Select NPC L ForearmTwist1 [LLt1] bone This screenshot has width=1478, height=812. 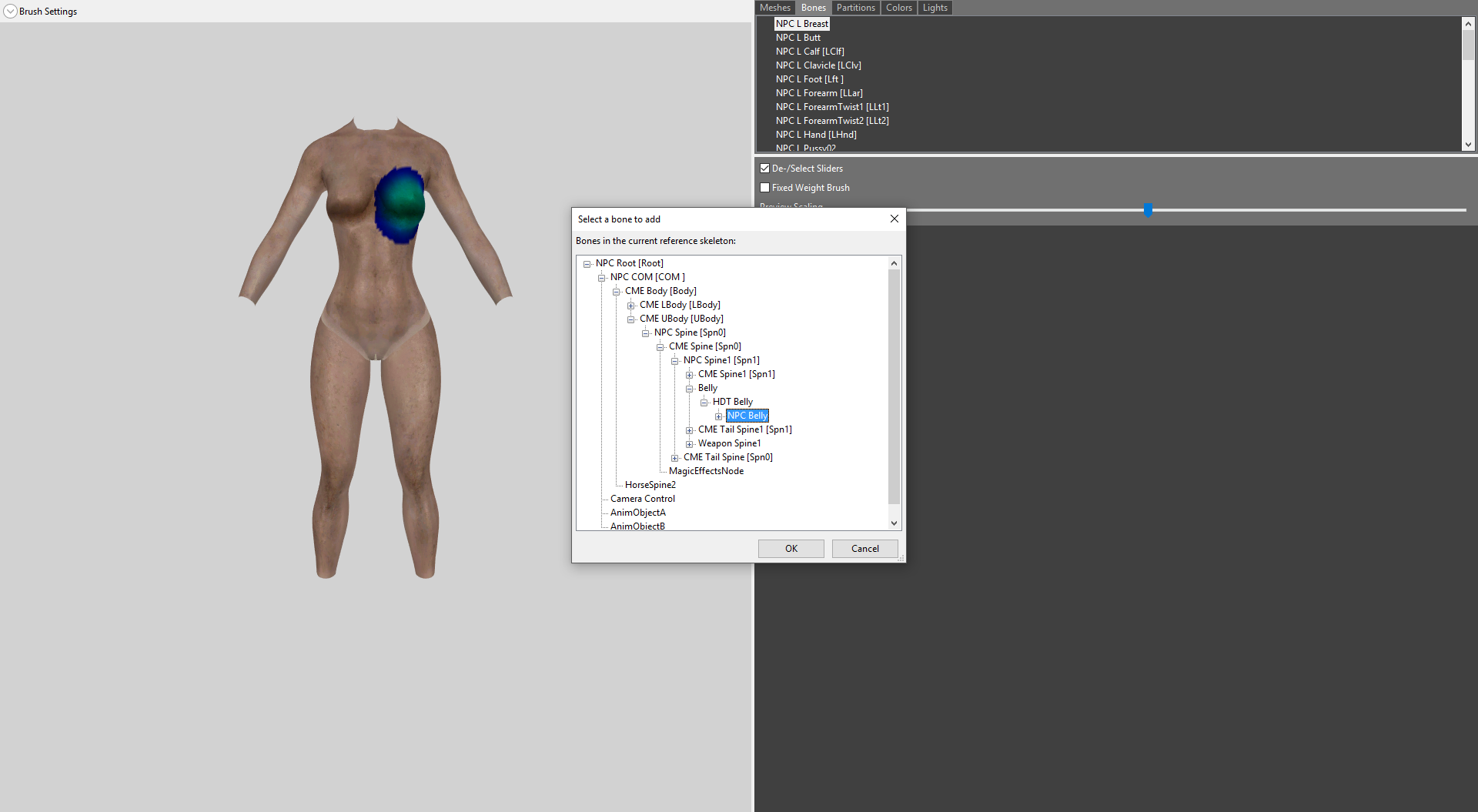point(832,107)
